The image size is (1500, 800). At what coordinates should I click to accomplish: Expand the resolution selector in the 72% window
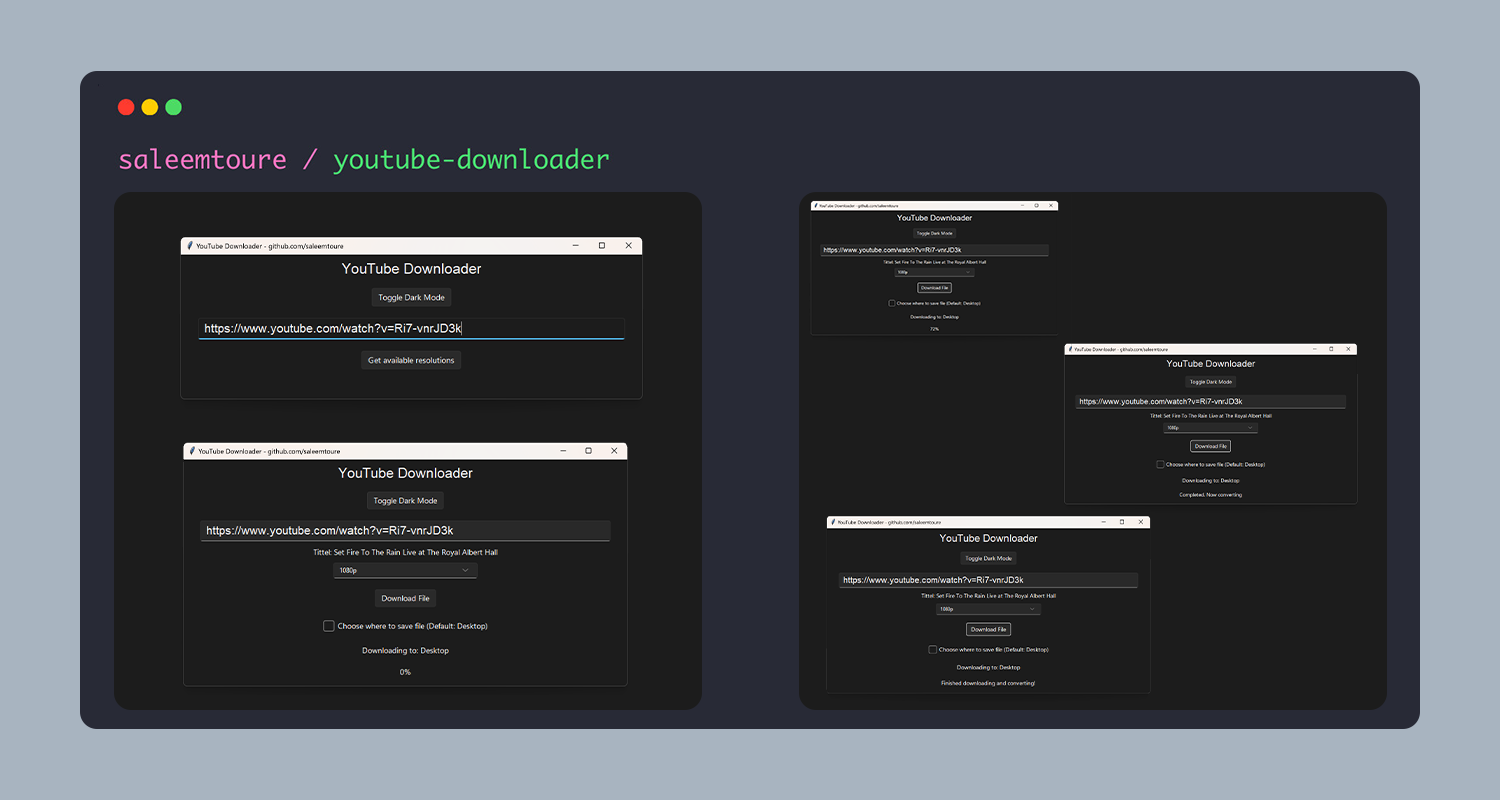pyautogui.click(x=933, y=271)
